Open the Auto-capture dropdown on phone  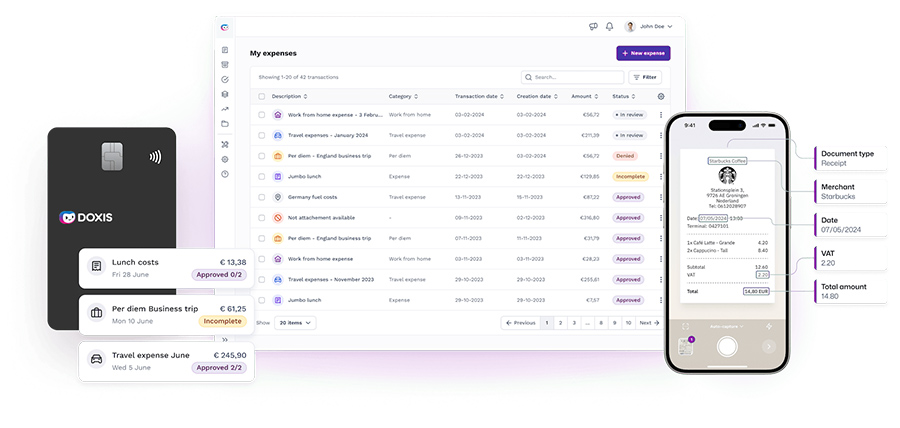(727, 326)
